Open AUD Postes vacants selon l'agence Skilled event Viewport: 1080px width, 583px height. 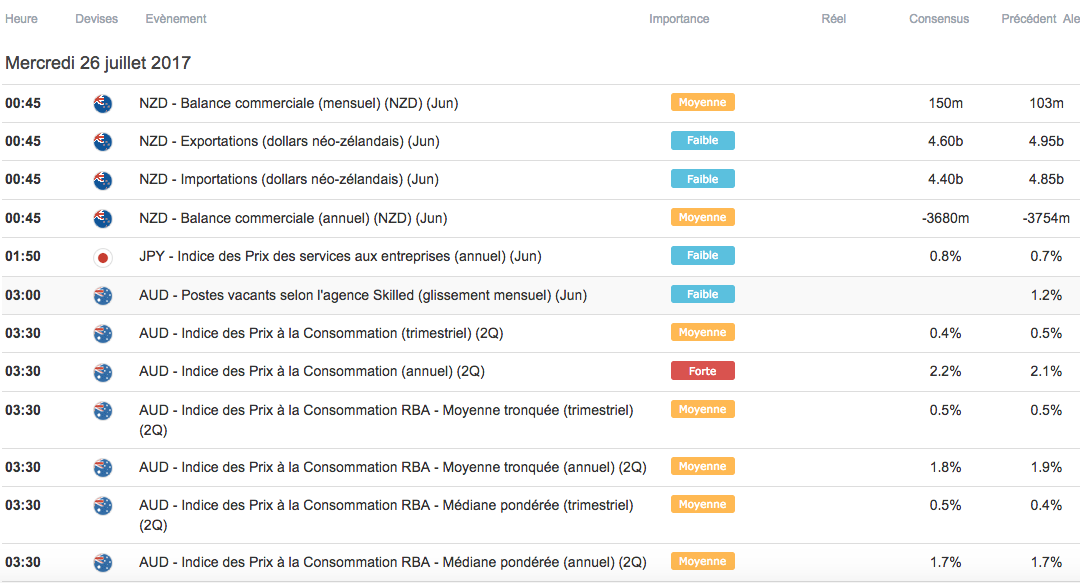point(363,295)
